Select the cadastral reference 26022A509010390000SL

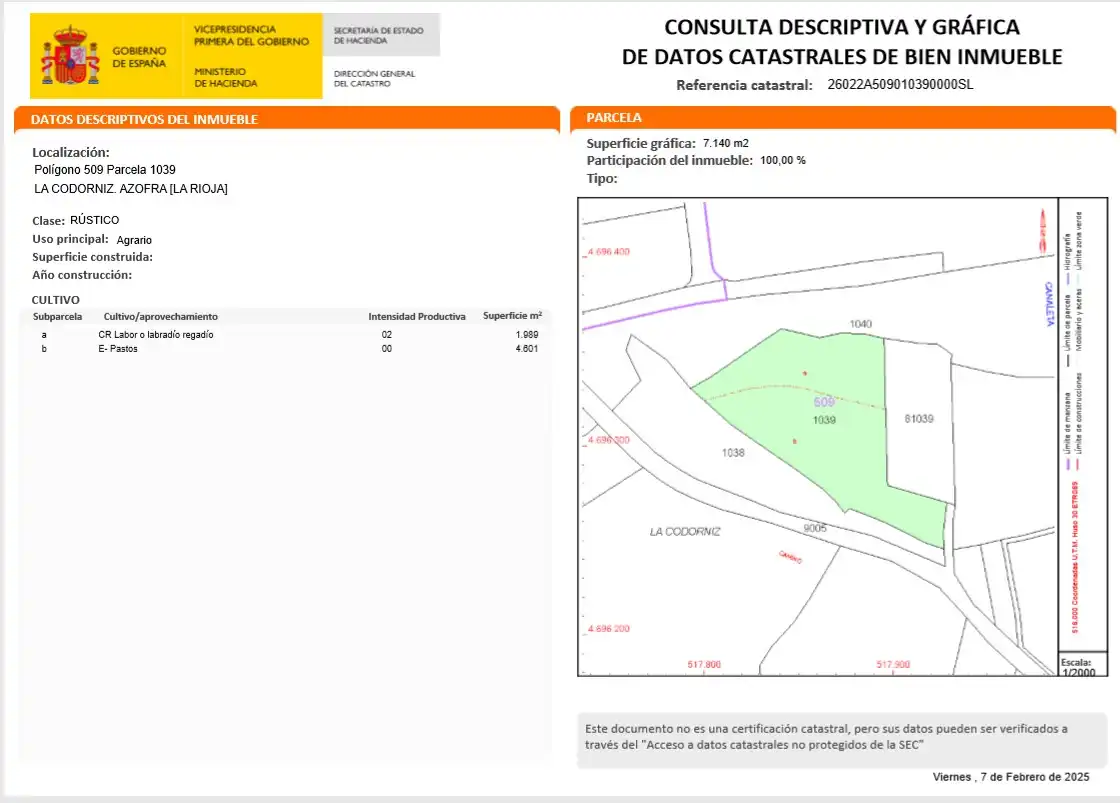tap(900, 84)
